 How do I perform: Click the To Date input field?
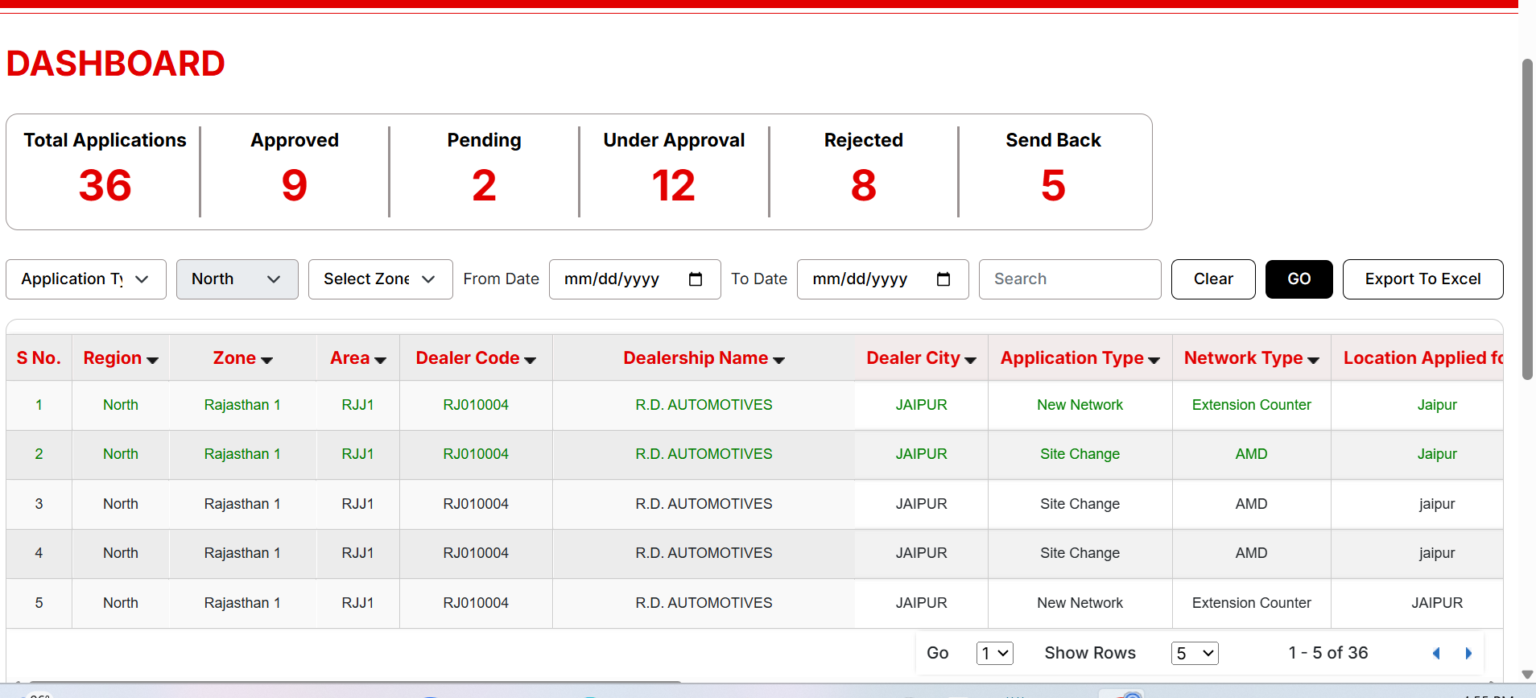(x=882, y=279)
